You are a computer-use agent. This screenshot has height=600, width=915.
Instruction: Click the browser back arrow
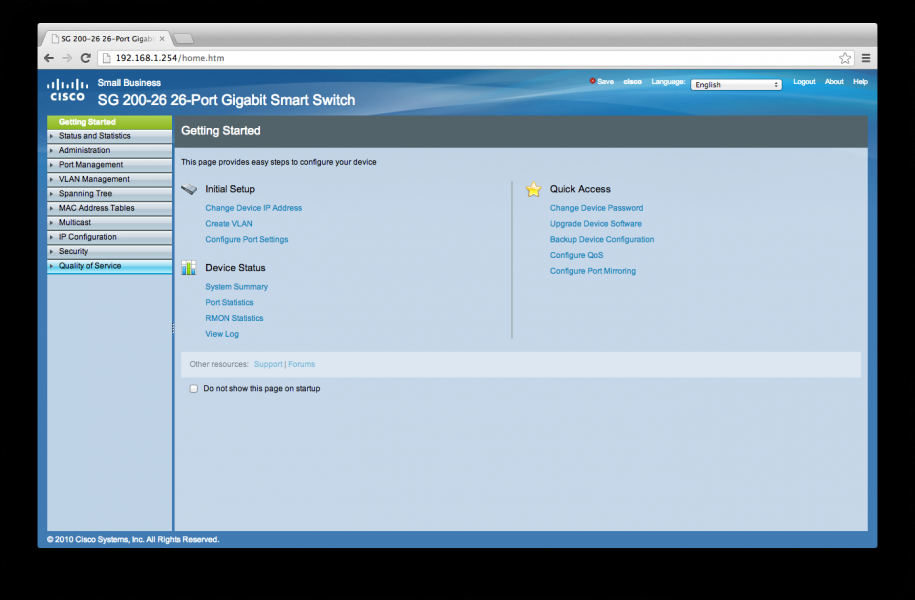click(49, 58)
